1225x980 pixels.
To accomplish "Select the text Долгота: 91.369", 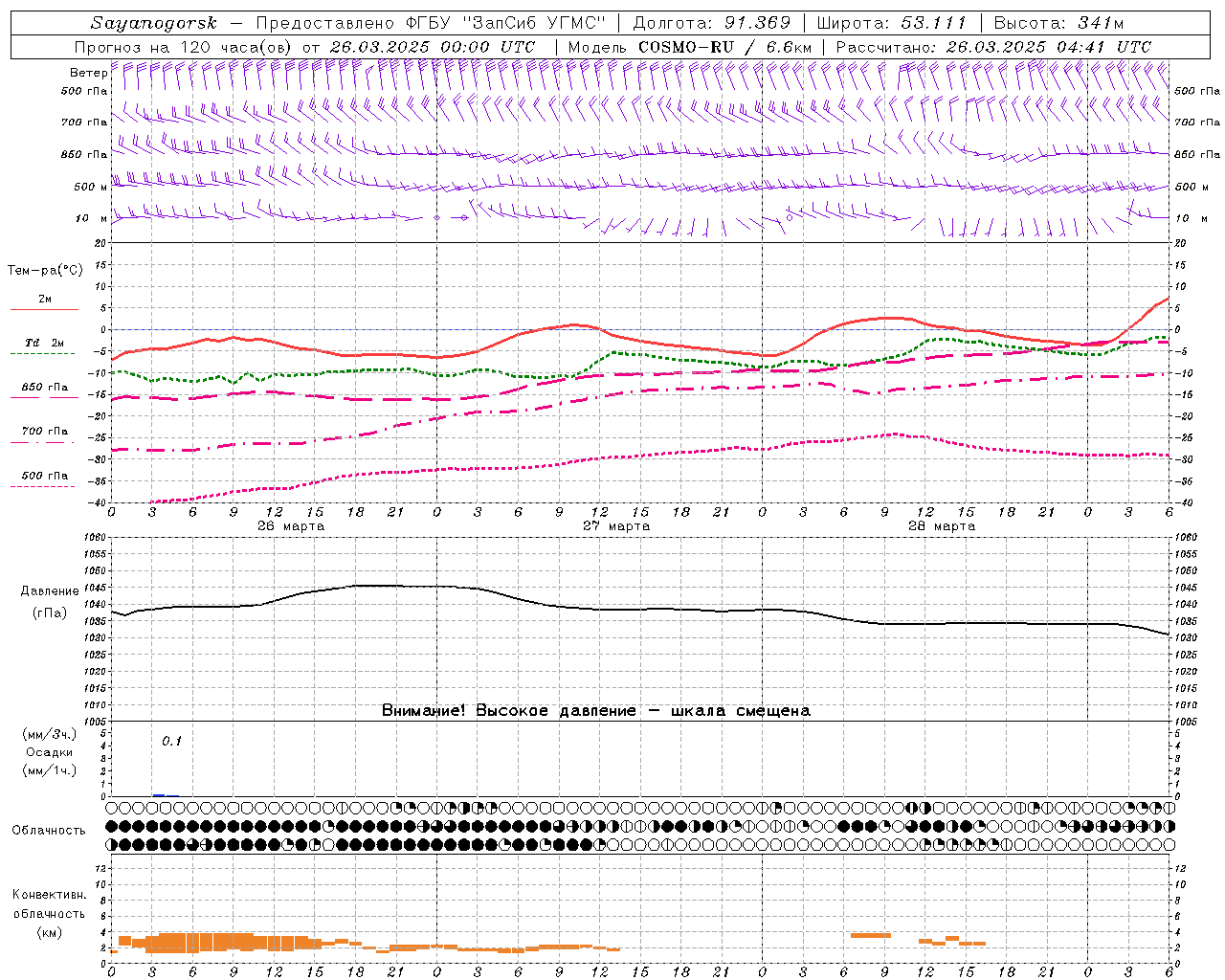I will (712, 23).
